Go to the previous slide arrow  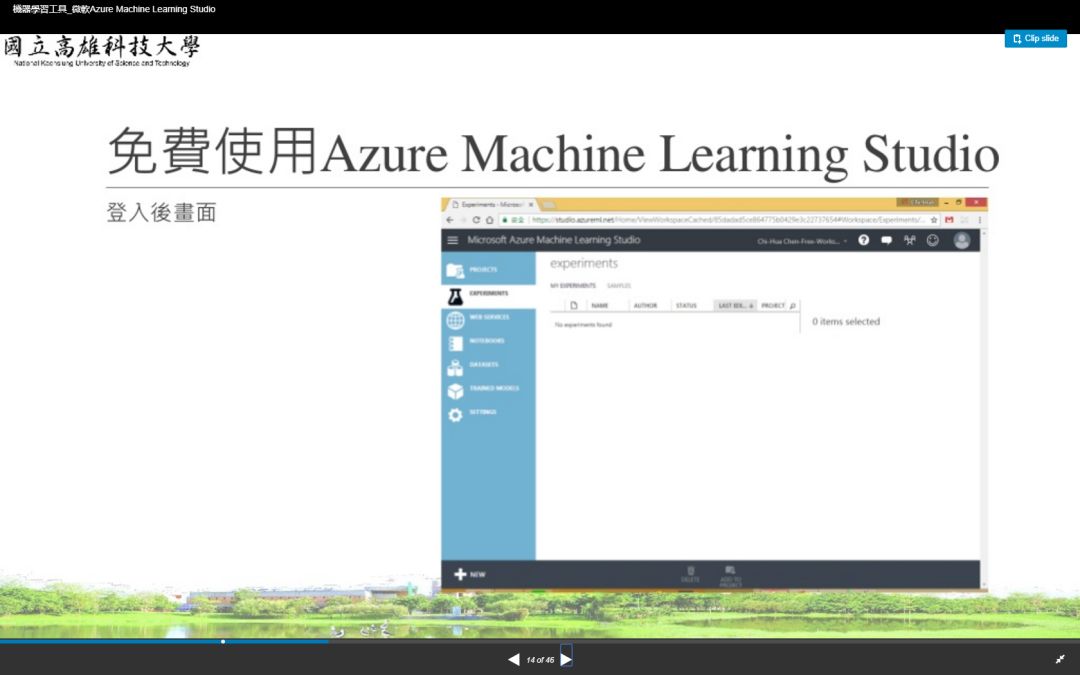click(514, 659)
